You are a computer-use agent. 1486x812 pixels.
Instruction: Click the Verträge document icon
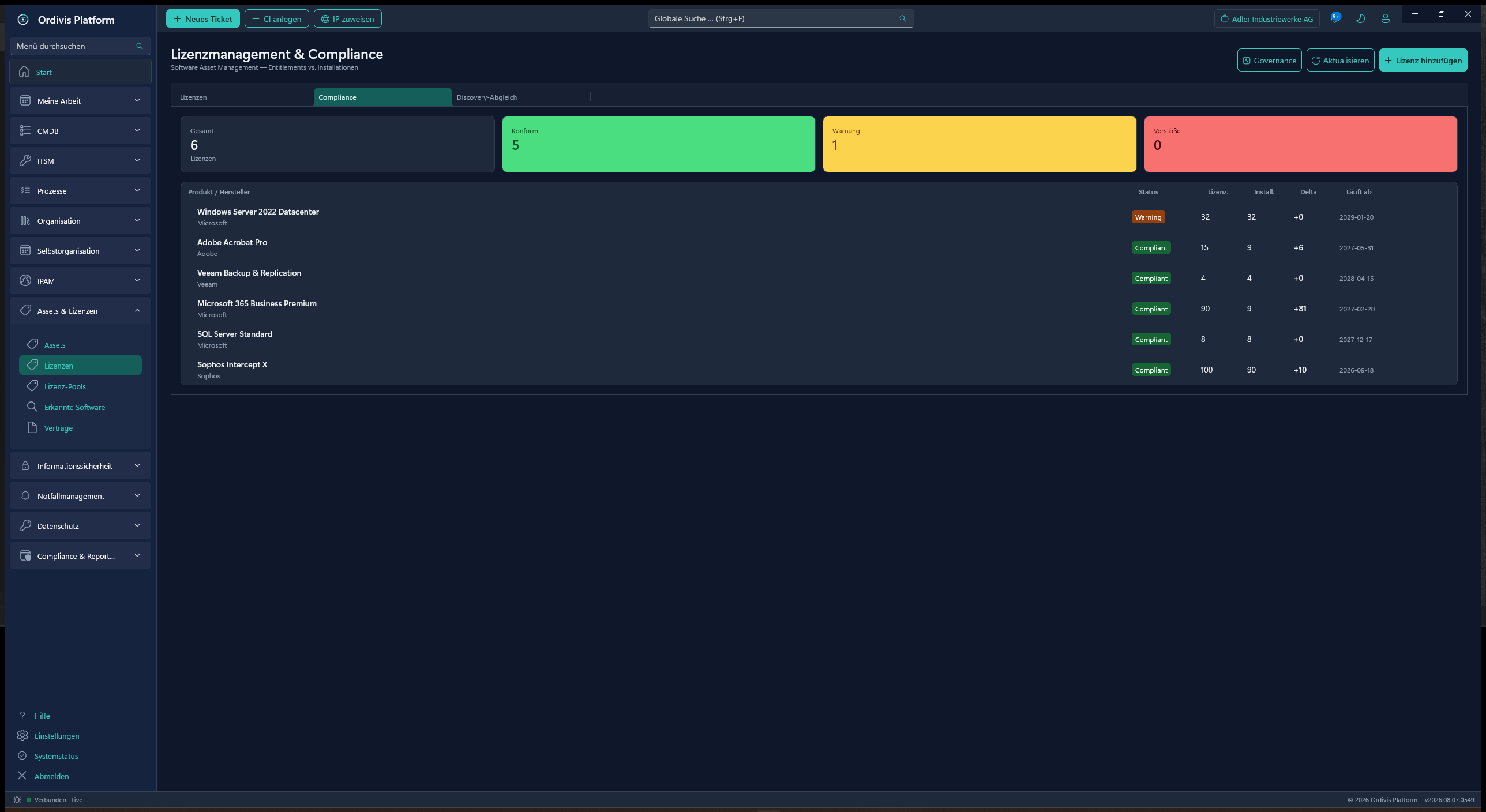pyautogui.click(x=32, y=427)
